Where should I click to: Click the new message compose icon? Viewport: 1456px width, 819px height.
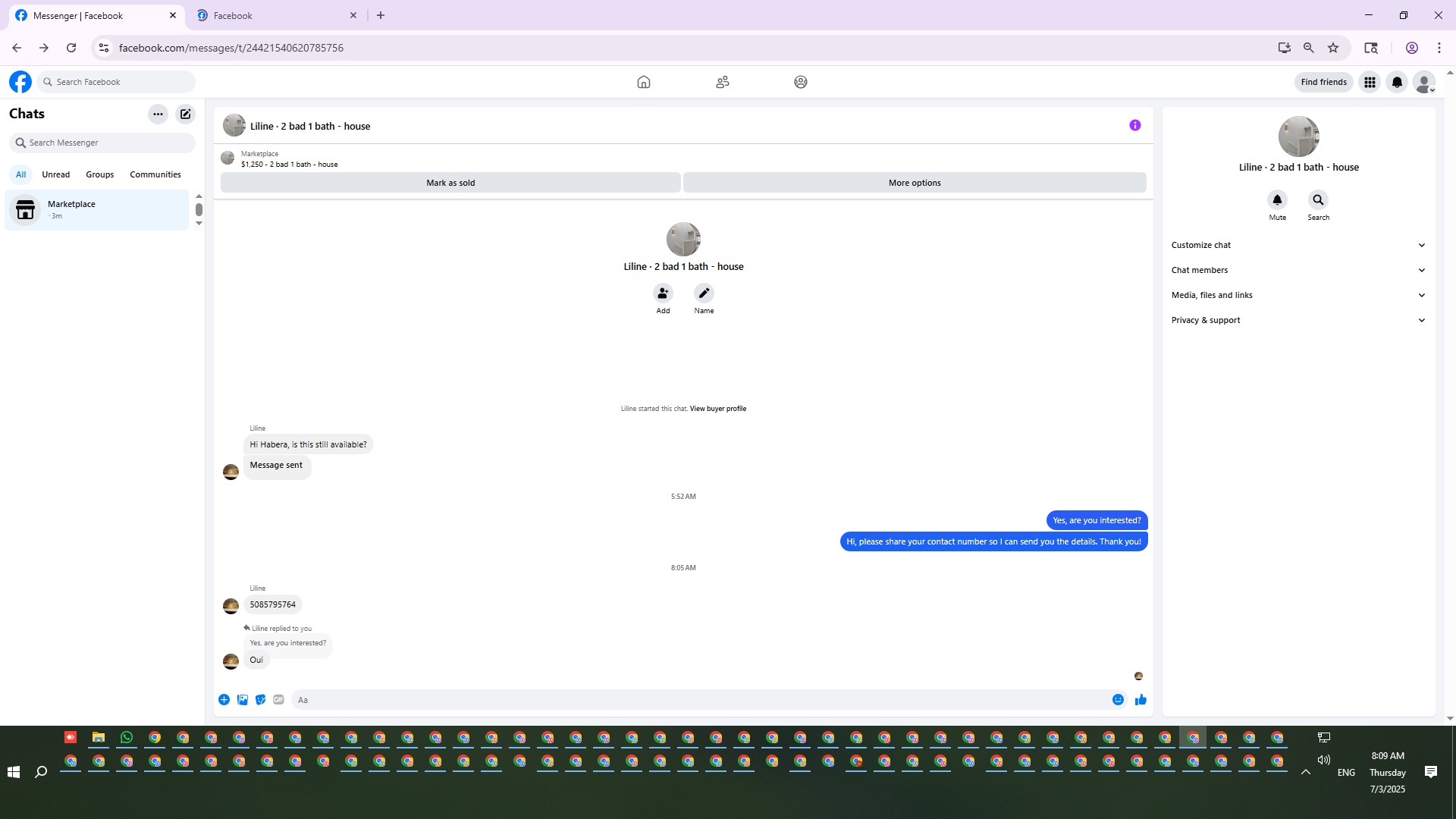pyautogui.click(x=185, y=114)
